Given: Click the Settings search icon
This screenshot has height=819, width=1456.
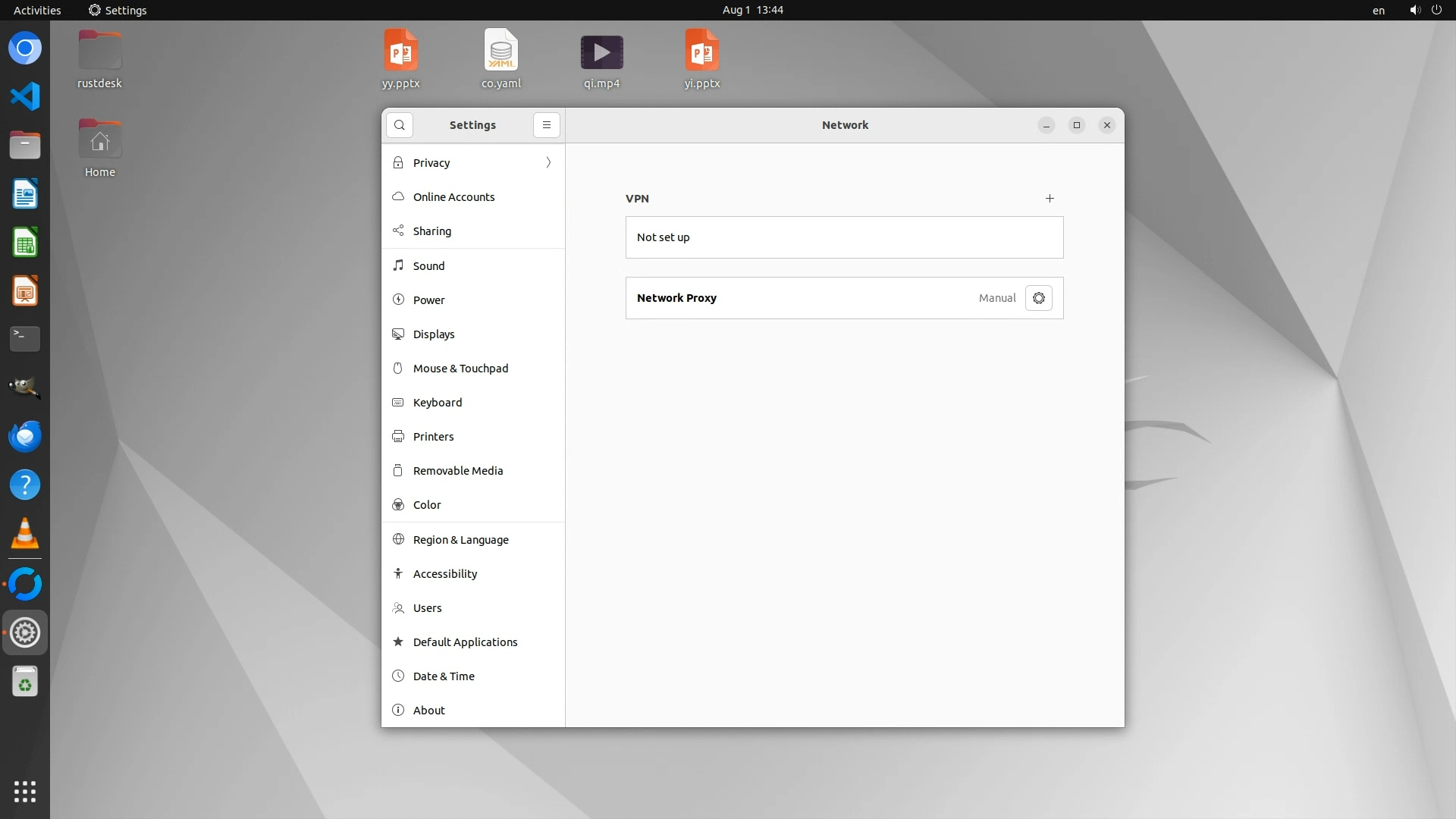Looking at the screenshot, I should [x=400, y=125].
